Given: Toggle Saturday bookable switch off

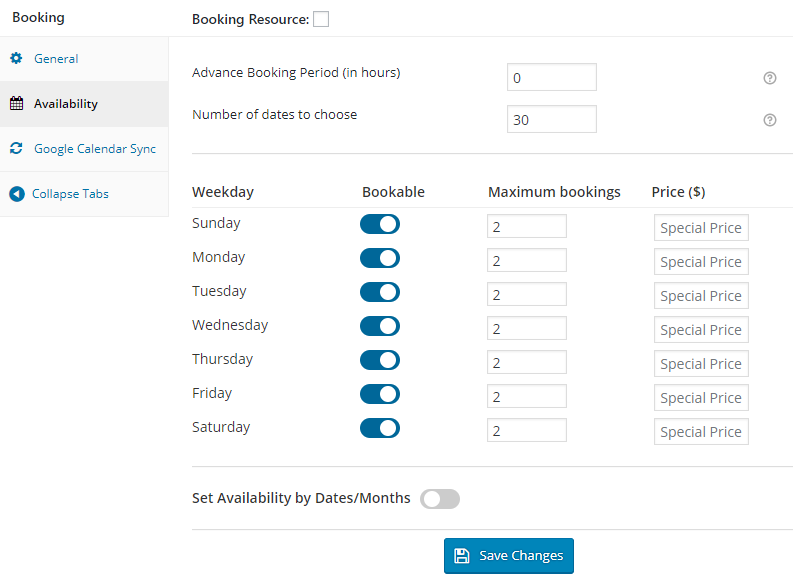Looking at the screenshot, I should click(x=380, y=428).
